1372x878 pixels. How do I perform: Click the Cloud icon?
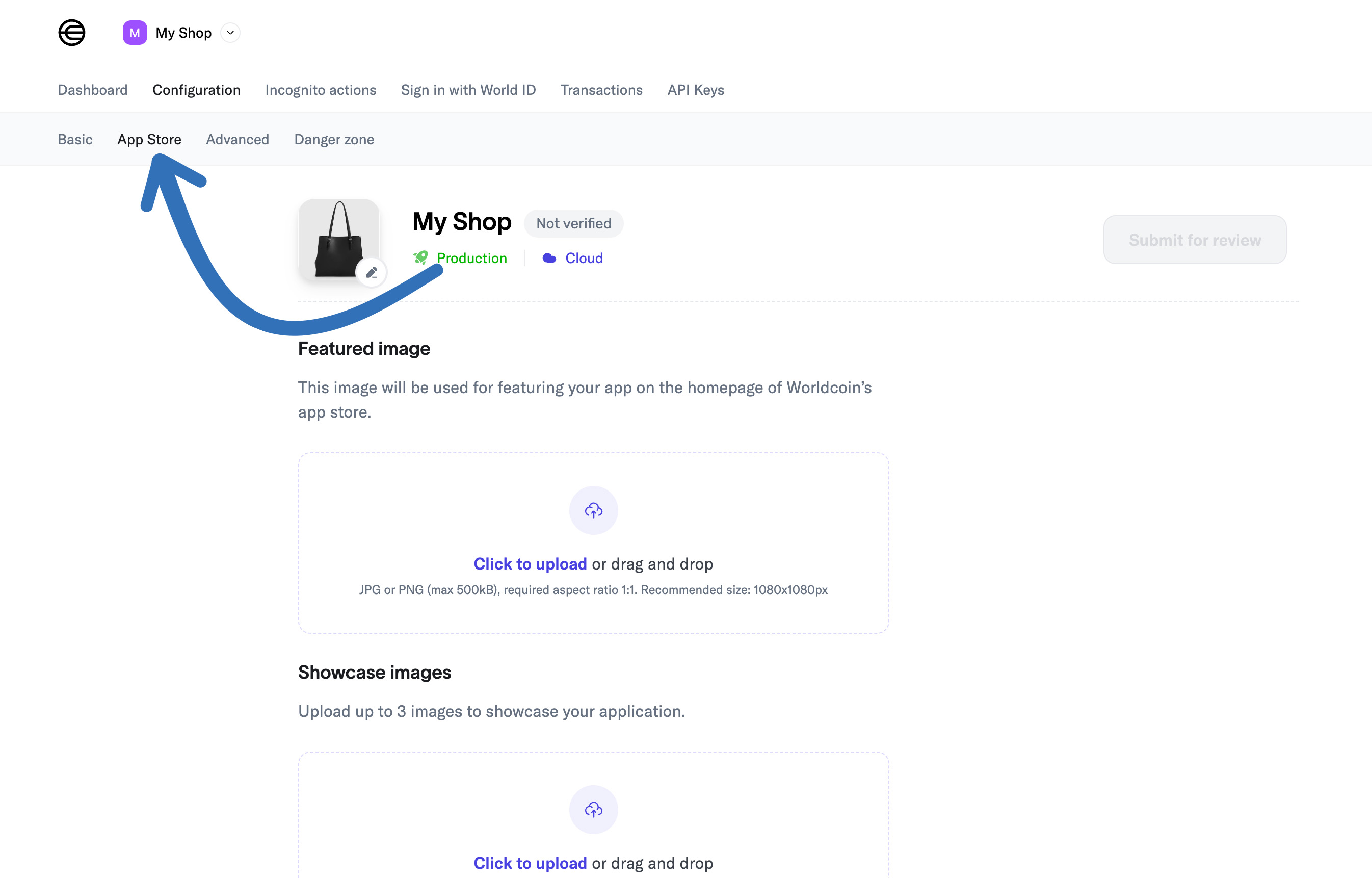tap(549, 259)
